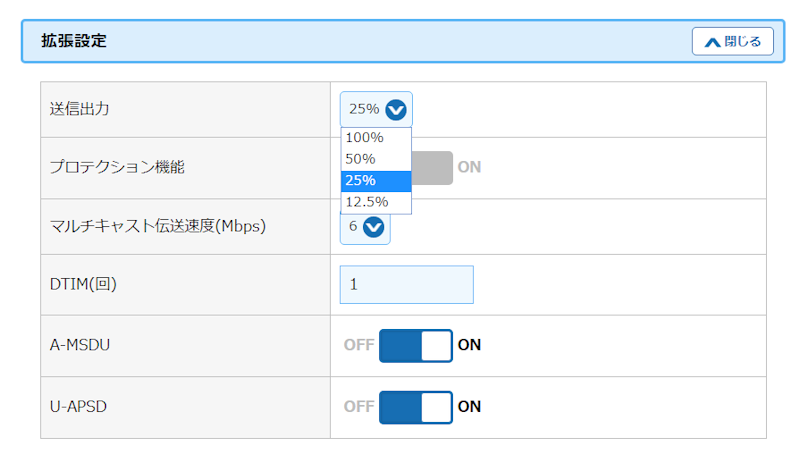This screenshot has width=800, height=455.
Task: Choose the 12.5% transmit power option
Action: pyautogui.click(x=367, y=202)
